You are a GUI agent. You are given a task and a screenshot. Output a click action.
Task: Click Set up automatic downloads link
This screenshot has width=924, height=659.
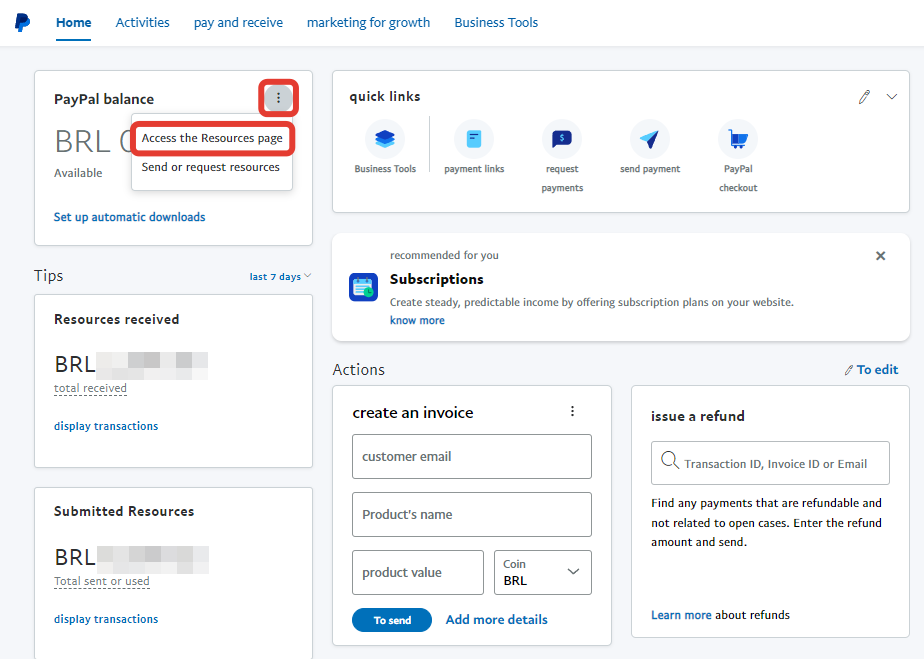coord(130,217)
